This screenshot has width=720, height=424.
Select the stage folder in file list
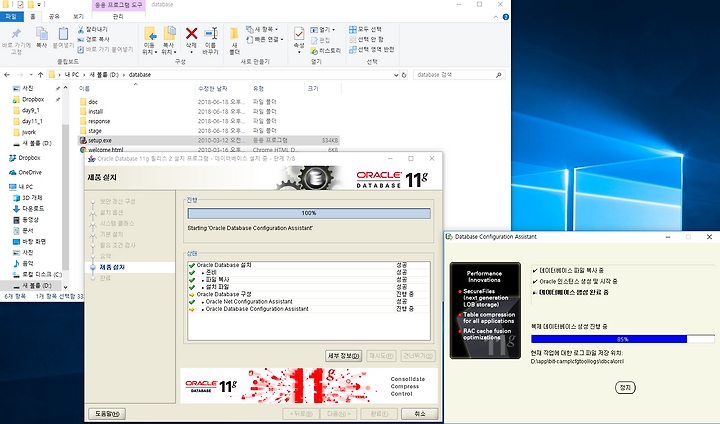[90, 131]
